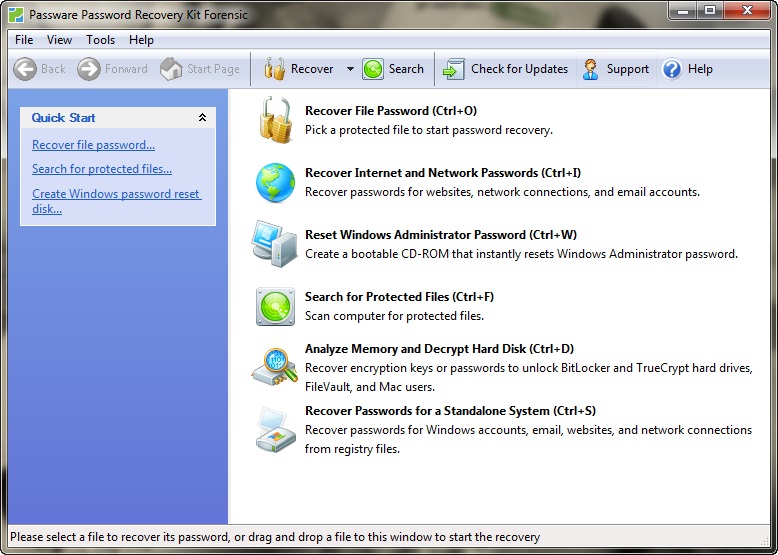Click the green radar icon for Protected Files

point(275,307)
